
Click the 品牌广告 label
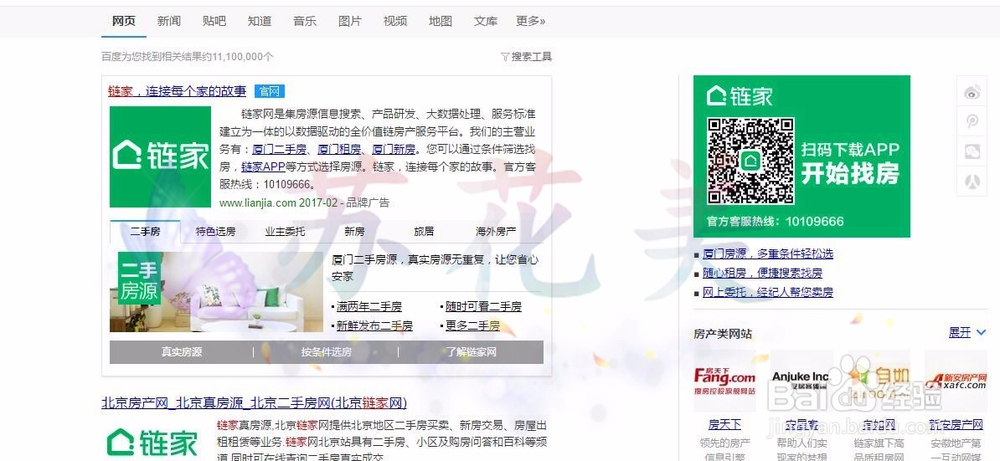point(368,203)
